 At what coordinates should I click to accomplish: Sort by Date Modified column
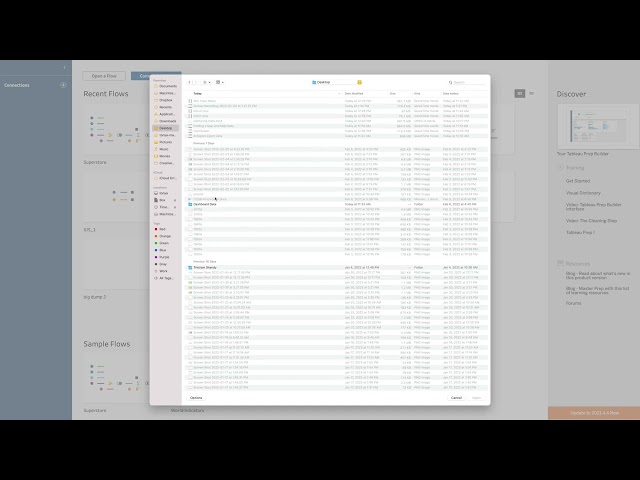point(354,93)
